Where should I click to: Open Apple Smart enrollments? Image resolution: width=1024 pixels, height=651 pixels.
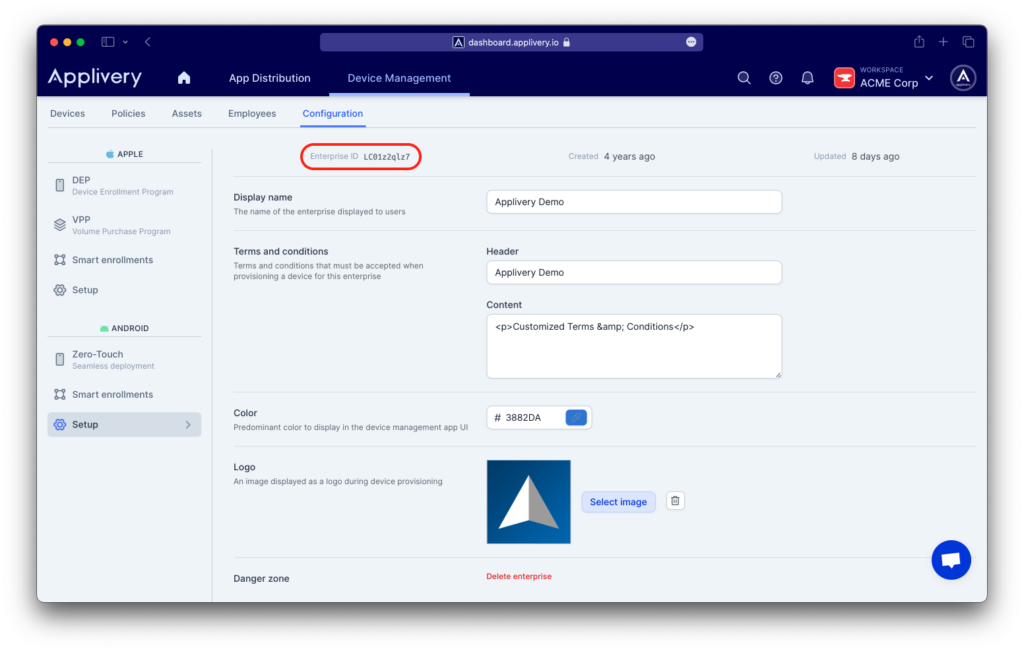point(124,260)
